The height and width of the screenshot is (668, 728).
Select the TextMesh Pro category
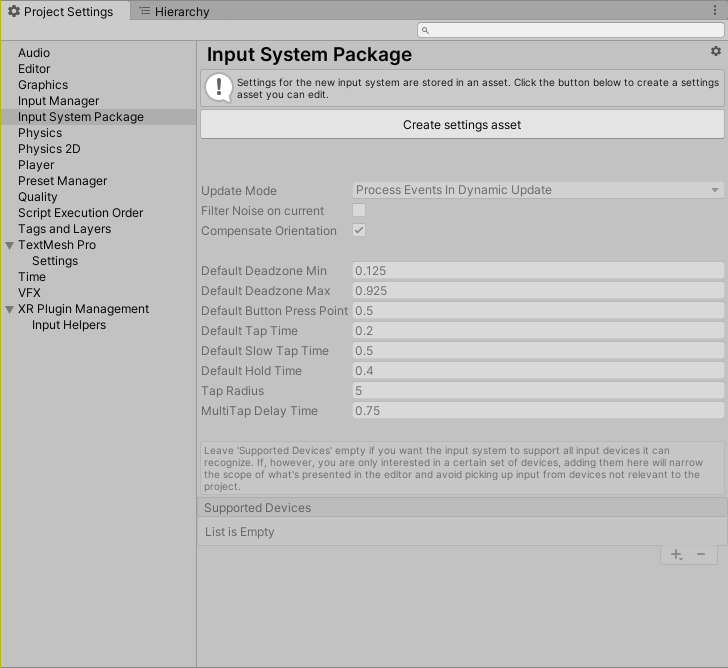click(57, 245)
